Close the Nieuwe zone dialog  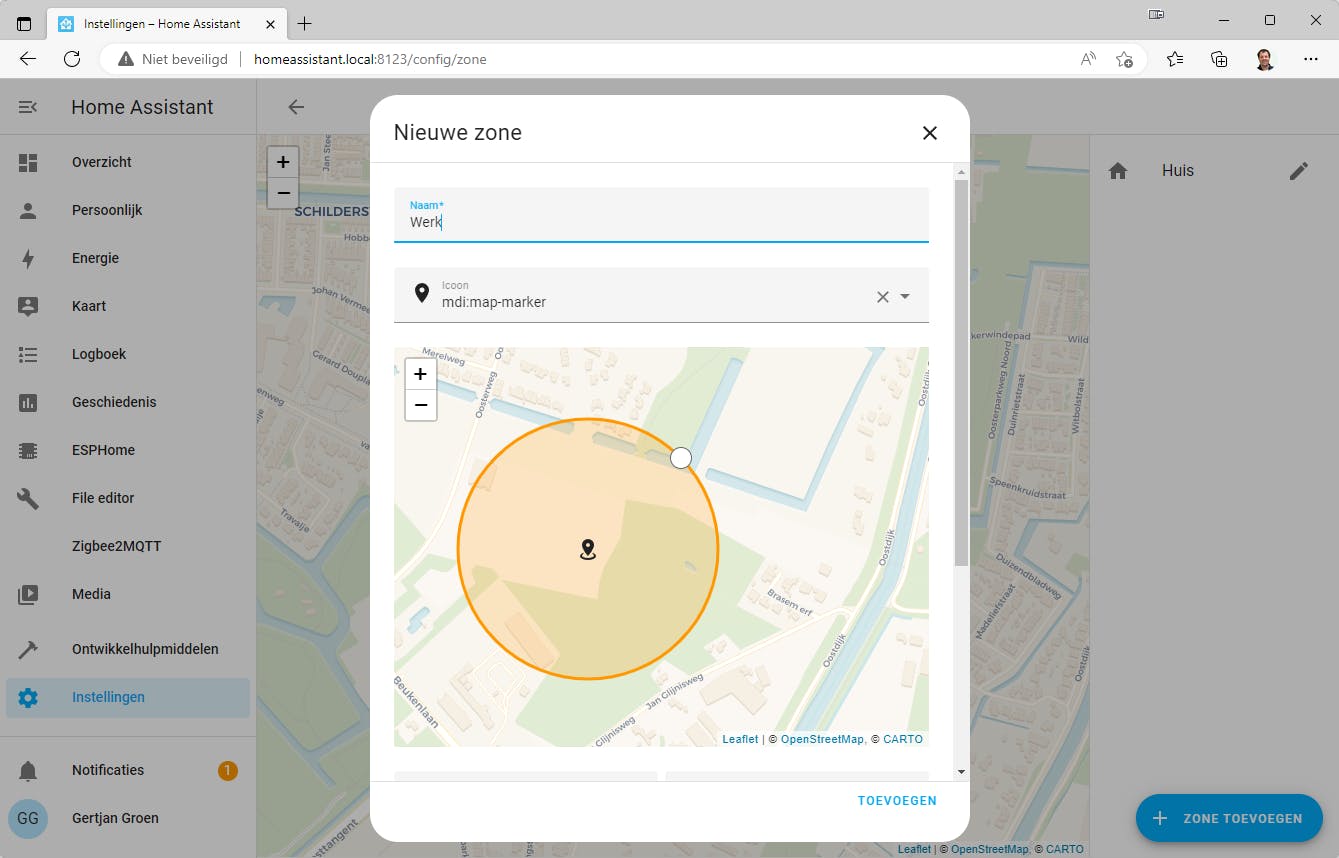click(929, 133)
